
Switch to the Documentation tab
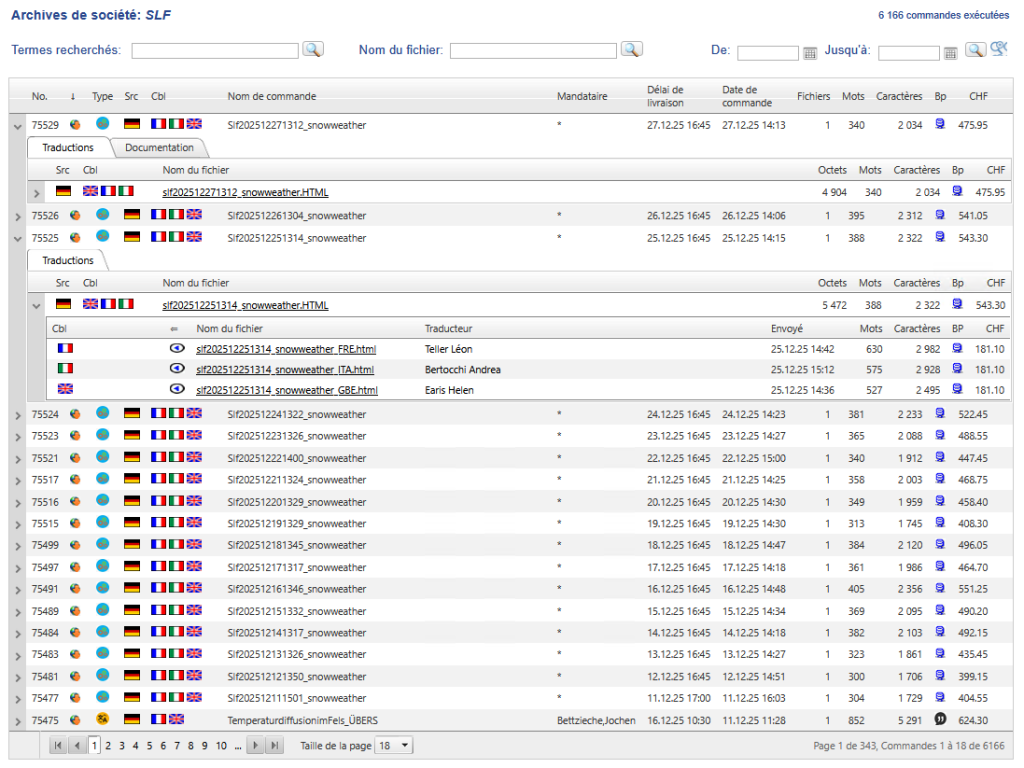click(x=159, y=148)
